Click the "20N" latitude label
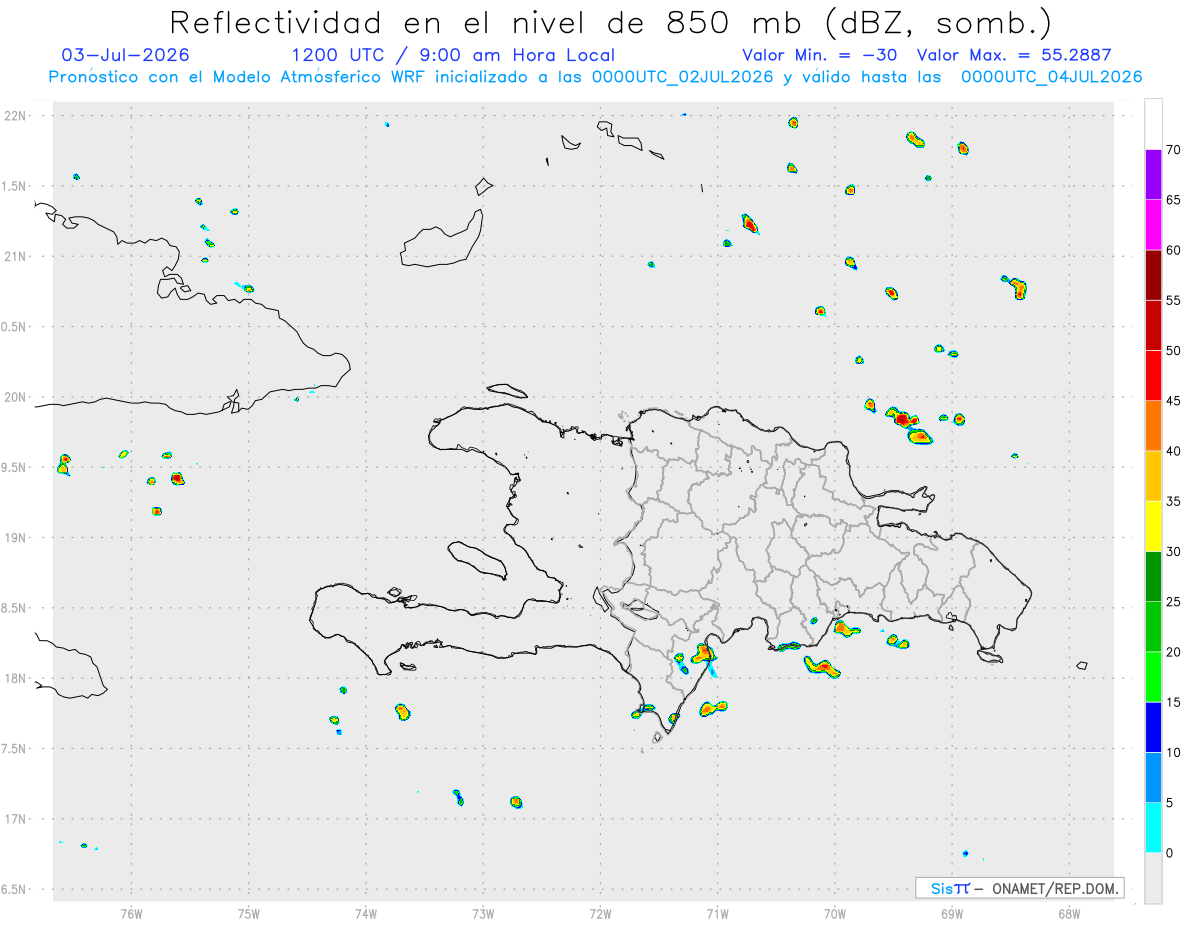The image size is (1200, 927). coord(15,397)
